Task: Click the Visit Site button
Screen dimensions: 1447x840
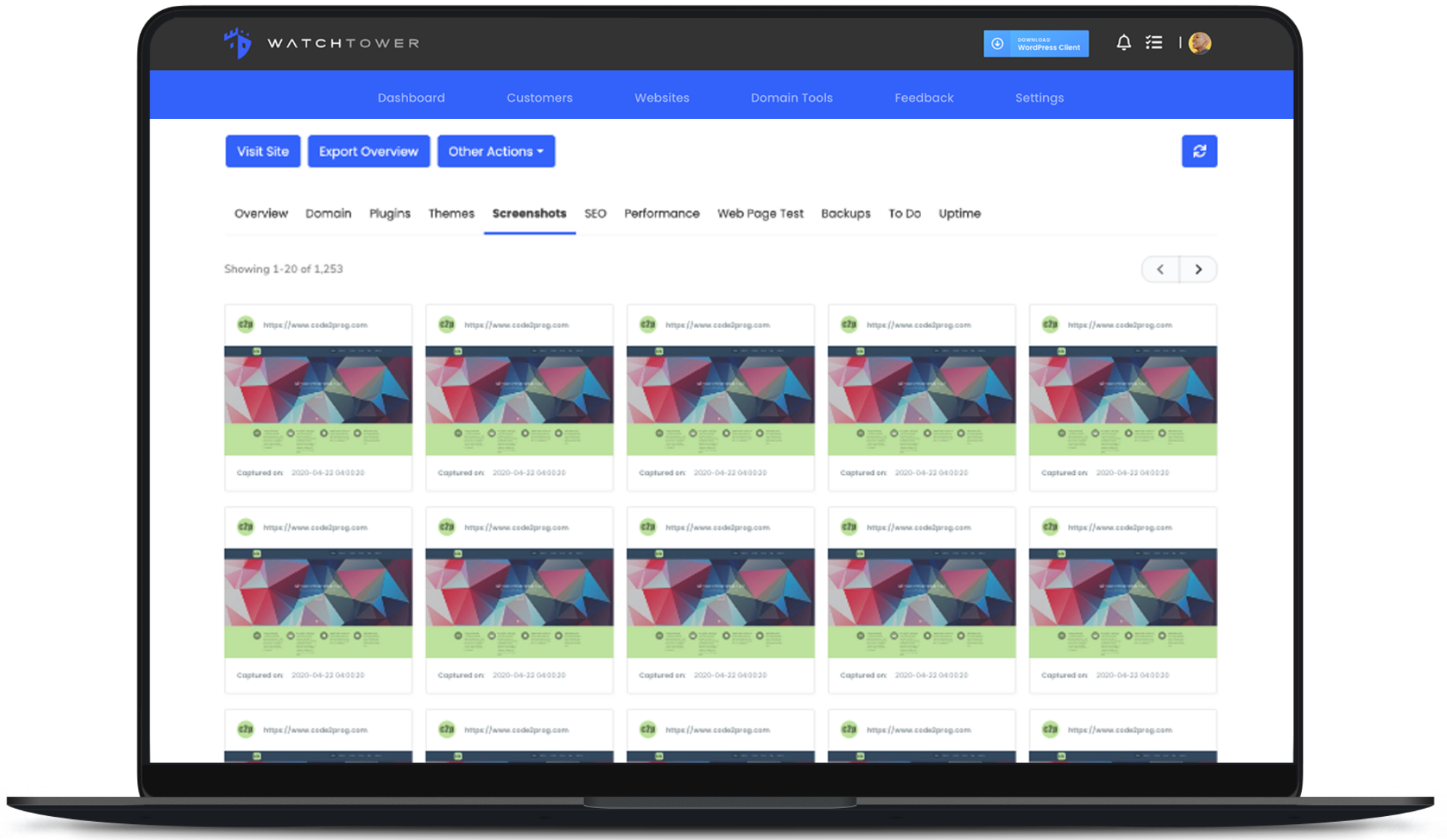Action: 263,151
